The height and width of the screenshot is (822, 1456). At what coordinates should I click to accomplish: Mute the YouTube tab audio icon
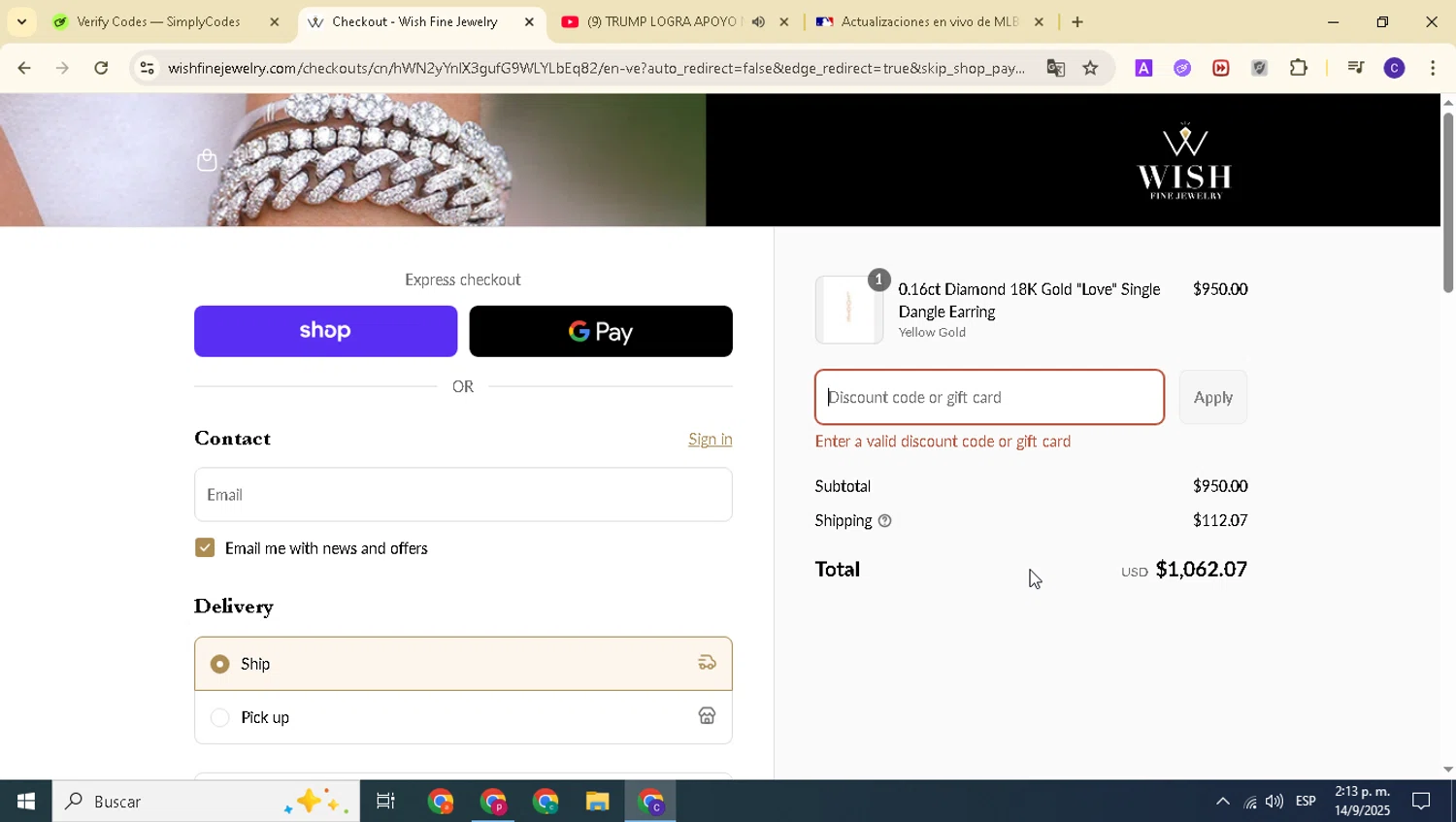pos(758,21)
